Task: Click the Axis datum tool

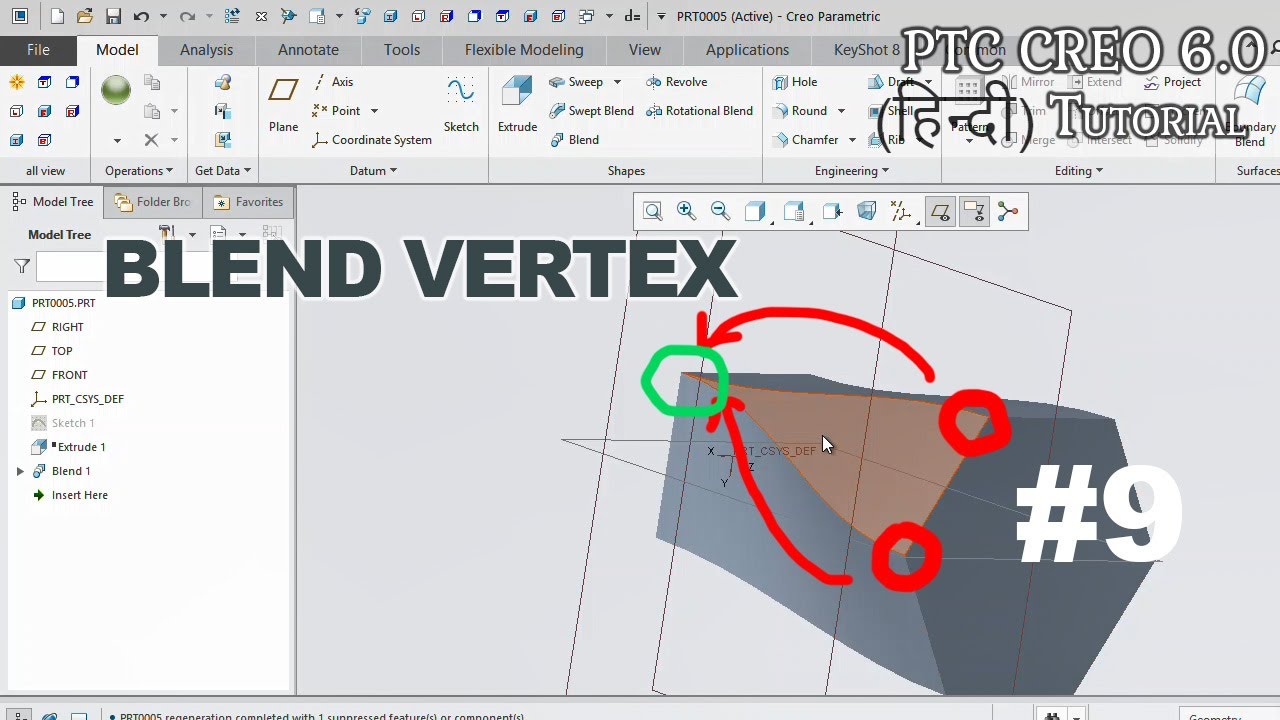Action: point(332,82)
